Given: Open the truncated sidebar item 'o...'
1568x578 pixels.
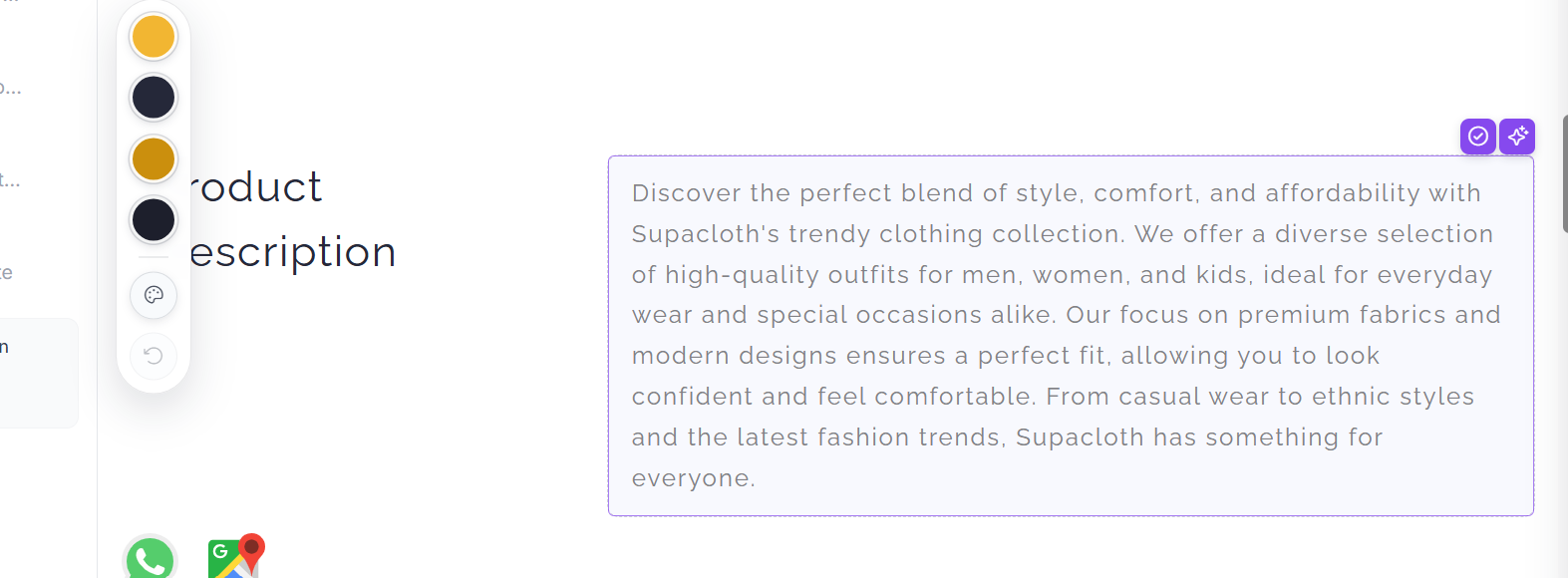Looking at the screenshot, I should pyautogui.click(x=10, y=88).
